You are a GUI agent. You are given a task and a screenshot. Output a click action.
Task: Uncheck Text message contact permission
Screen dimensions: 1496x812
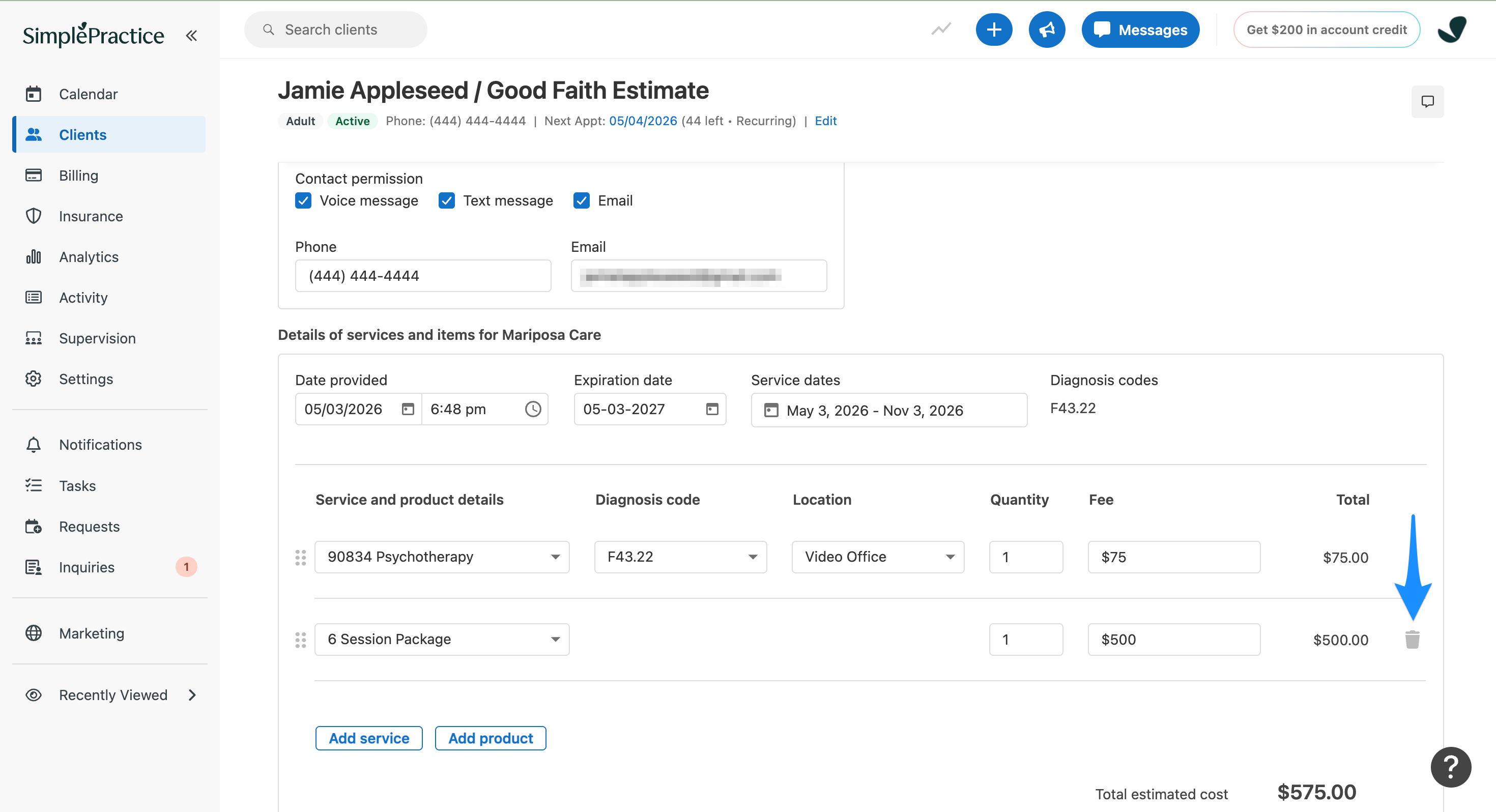coord(447,200)
